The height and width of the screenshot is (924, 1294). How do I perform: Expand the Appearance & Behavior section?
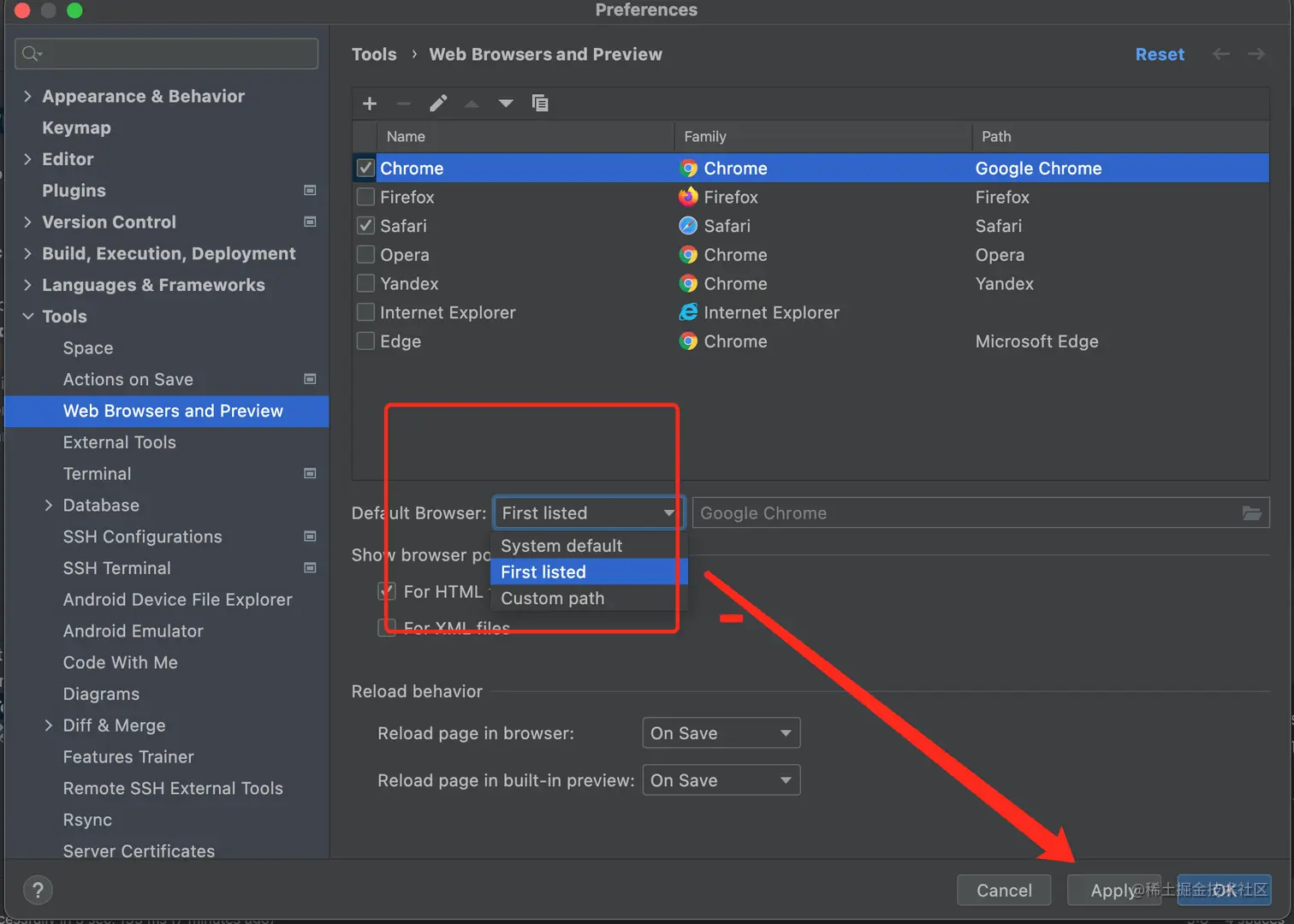tap(27, 97)
